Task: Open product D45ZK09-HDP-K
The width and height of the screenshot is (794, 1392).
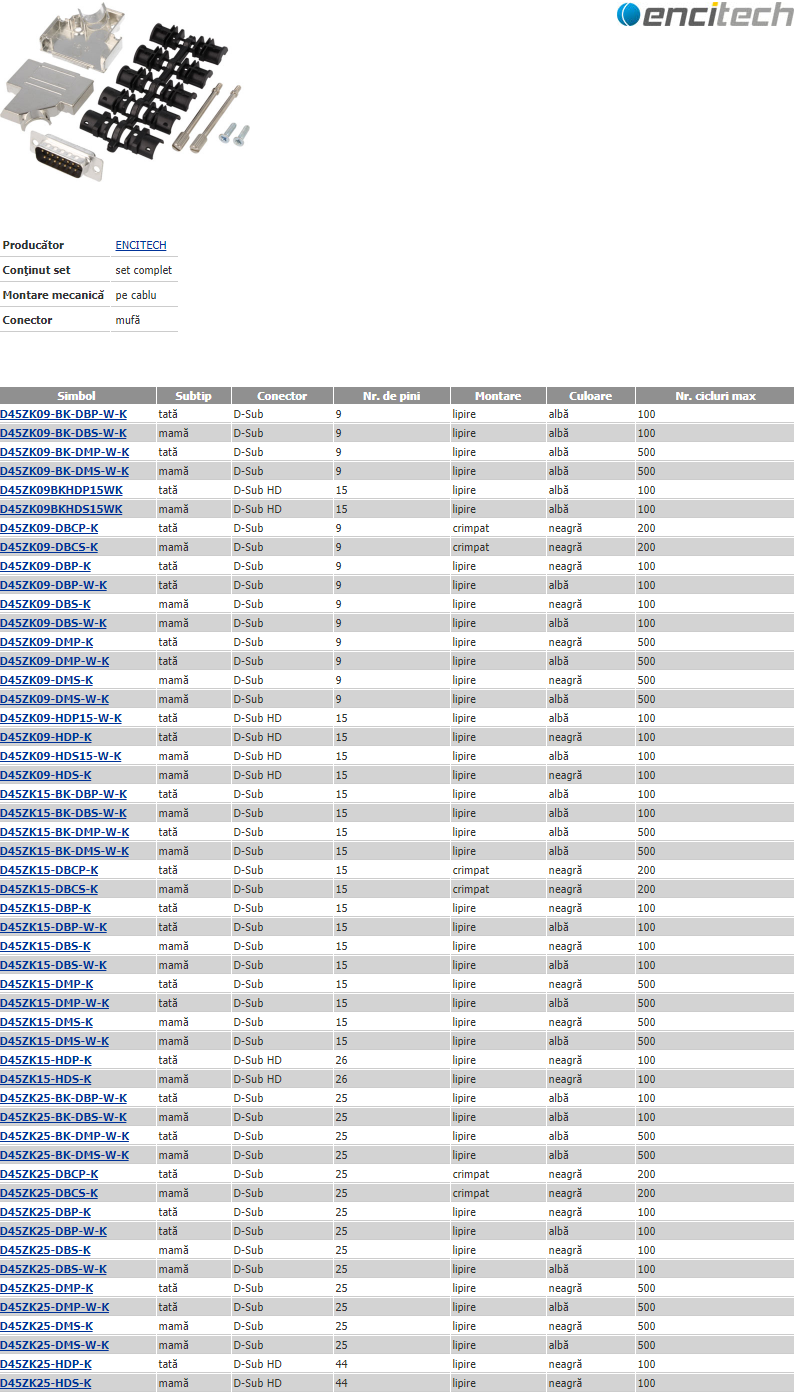Action: pyautogui.click(x=46, y=737)
